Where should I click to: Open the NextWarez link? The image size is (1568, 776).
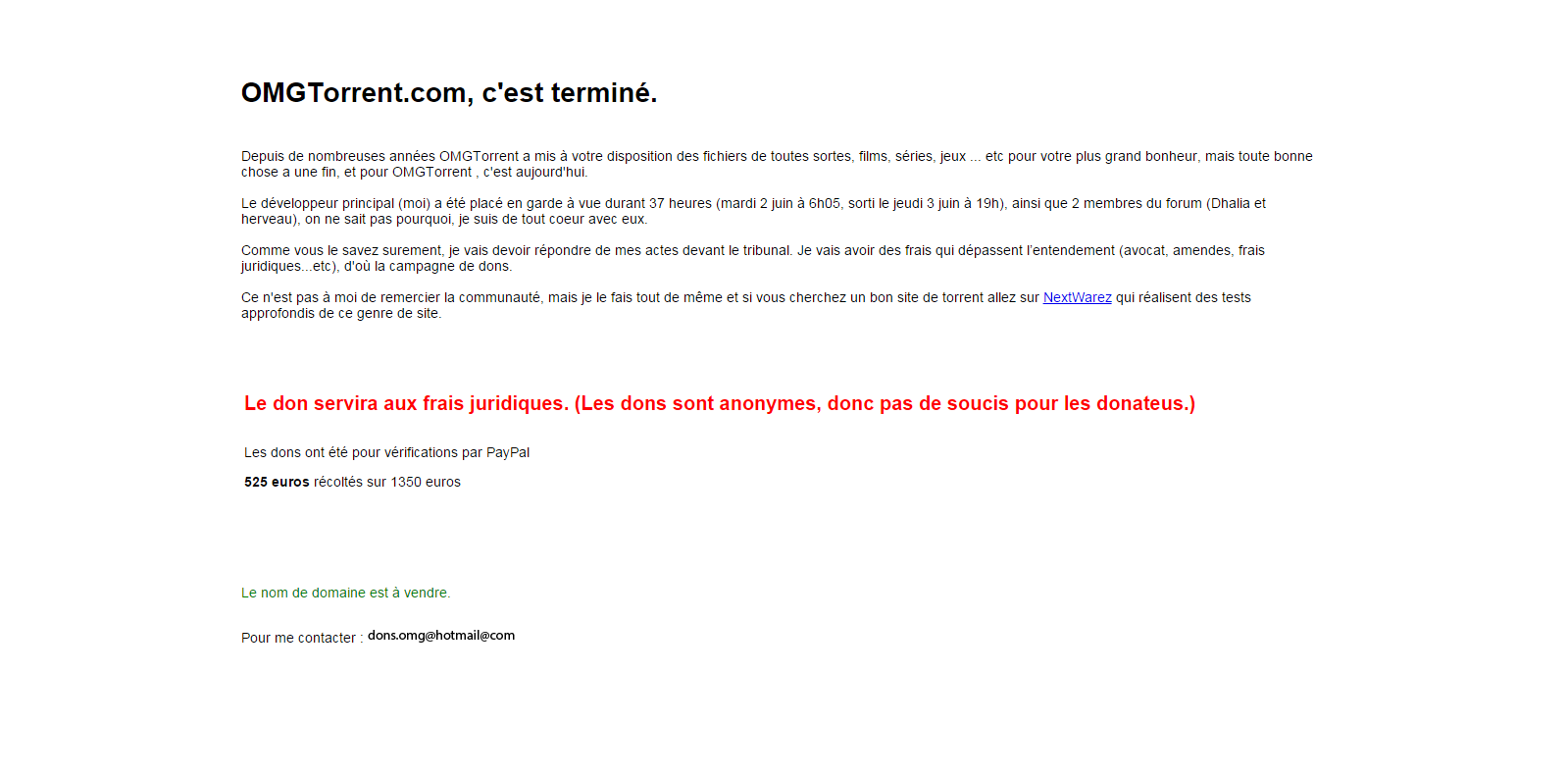[1077, 297]
